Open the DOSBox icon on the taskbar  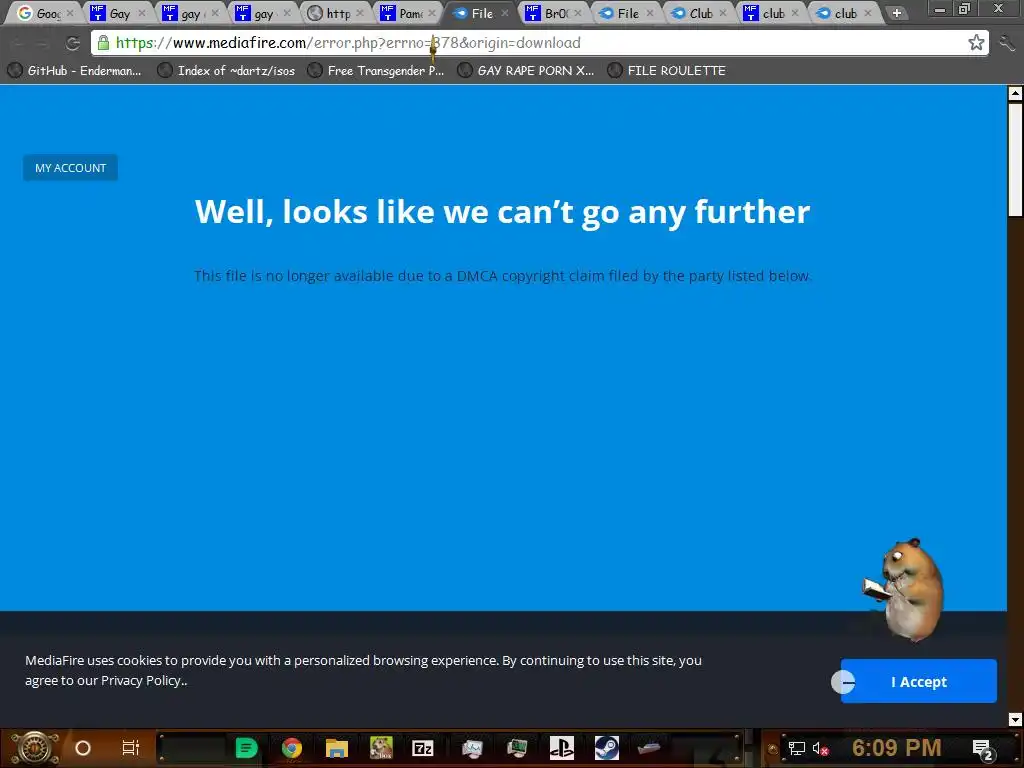(x=381, y=748)
